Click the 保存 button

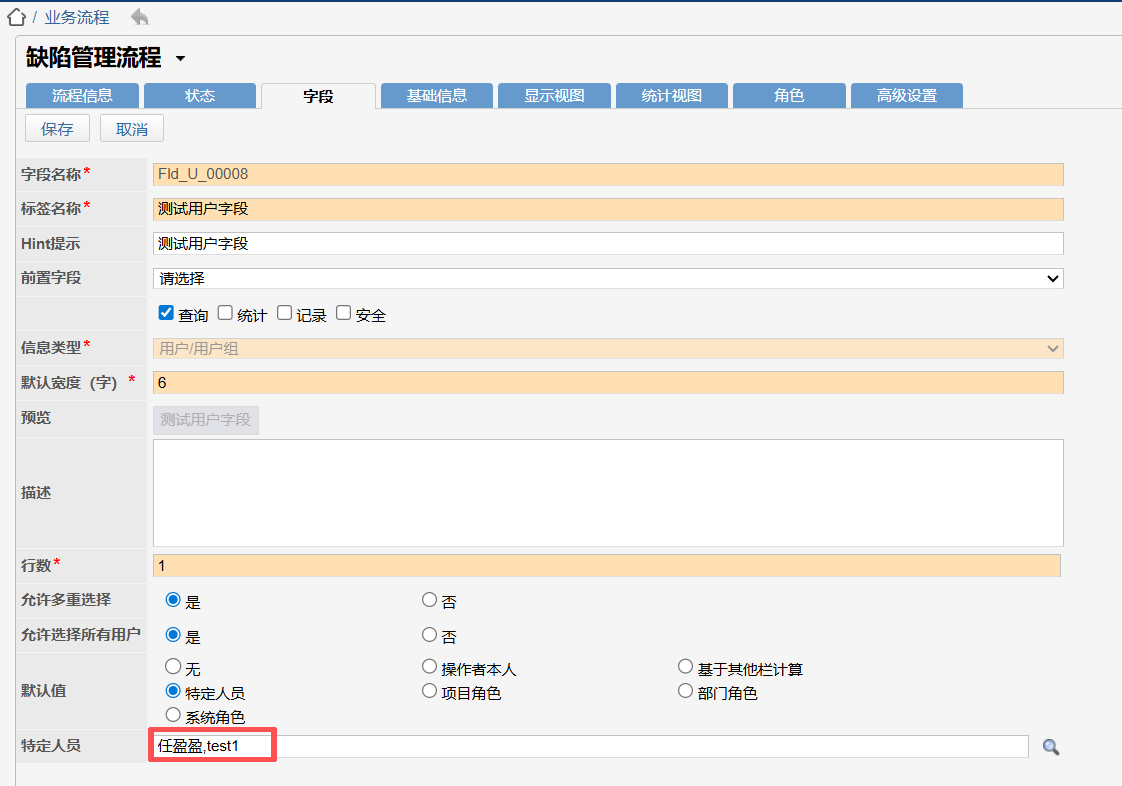[57, 129]
